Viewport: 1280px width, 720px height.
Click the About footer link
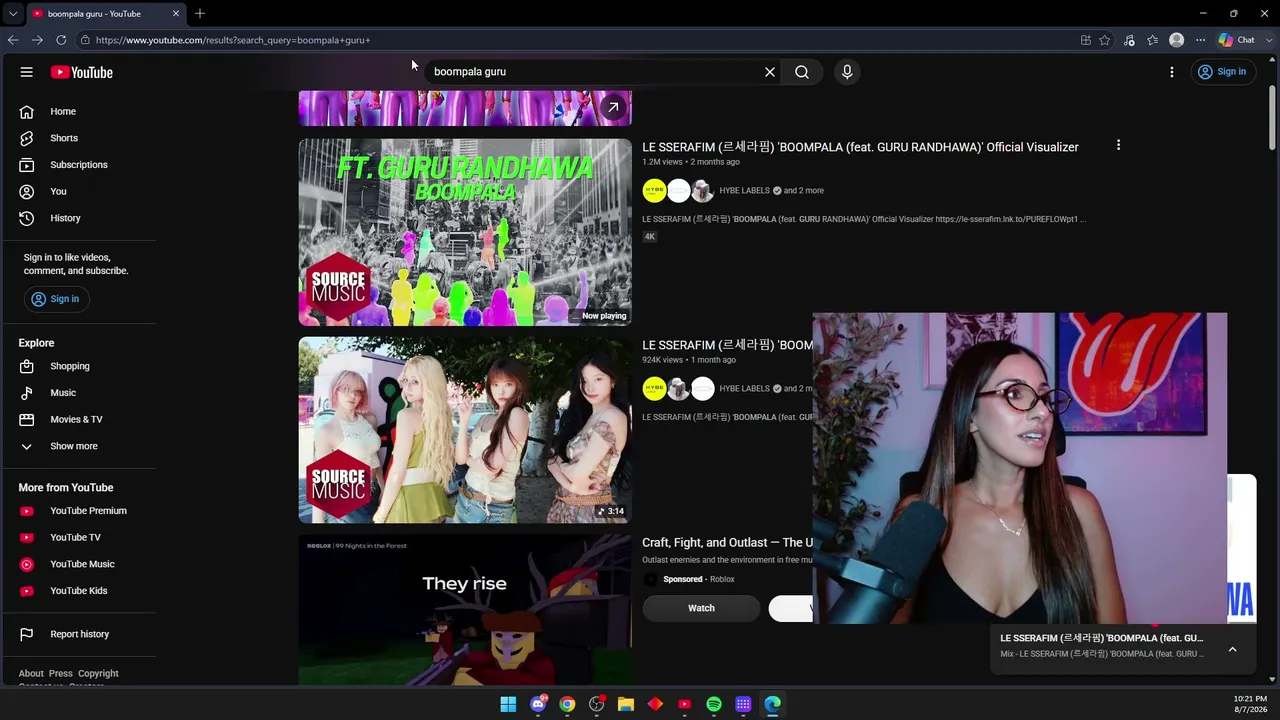(x=31, y=674)
